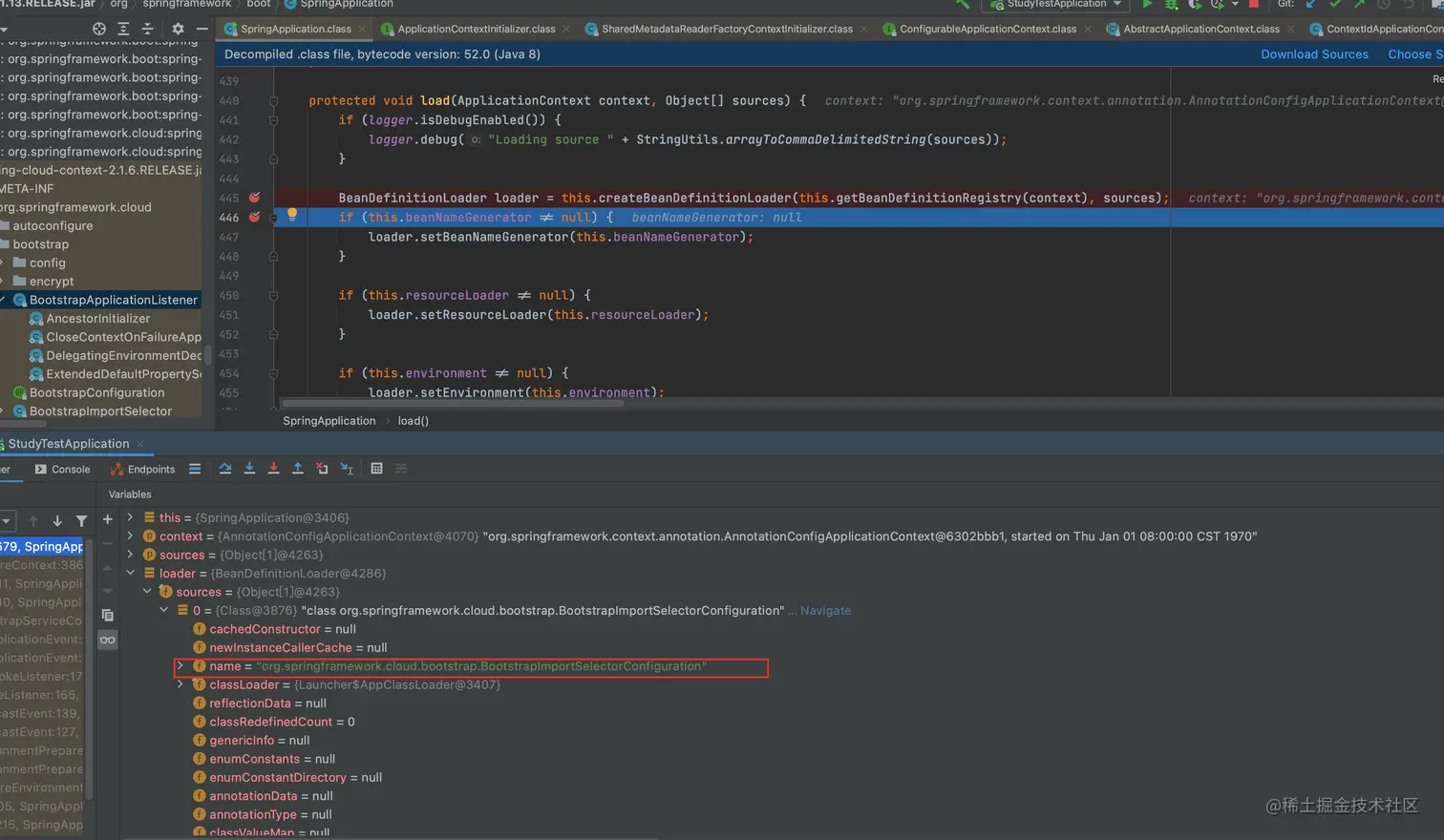Screen dimensions: 1444x840
Task: Toggle the Show Watches glasses icon
Action: click(x=108, y=640)
